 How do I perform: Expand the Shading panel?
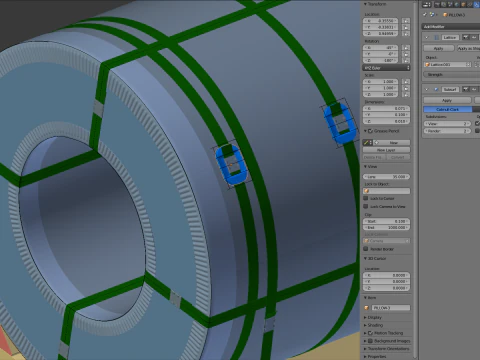point(366,325)
